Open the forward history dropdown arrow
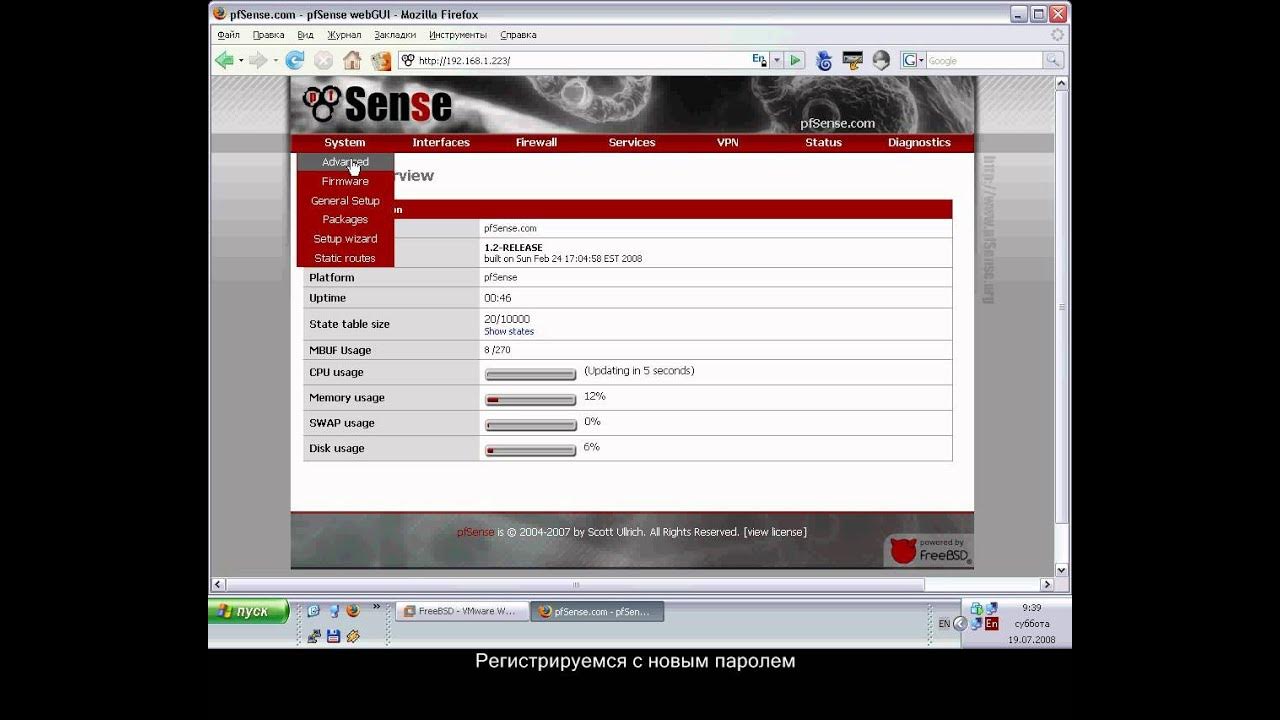The height and width of the screenshot is (720, 1280). [x=275, y=61]
